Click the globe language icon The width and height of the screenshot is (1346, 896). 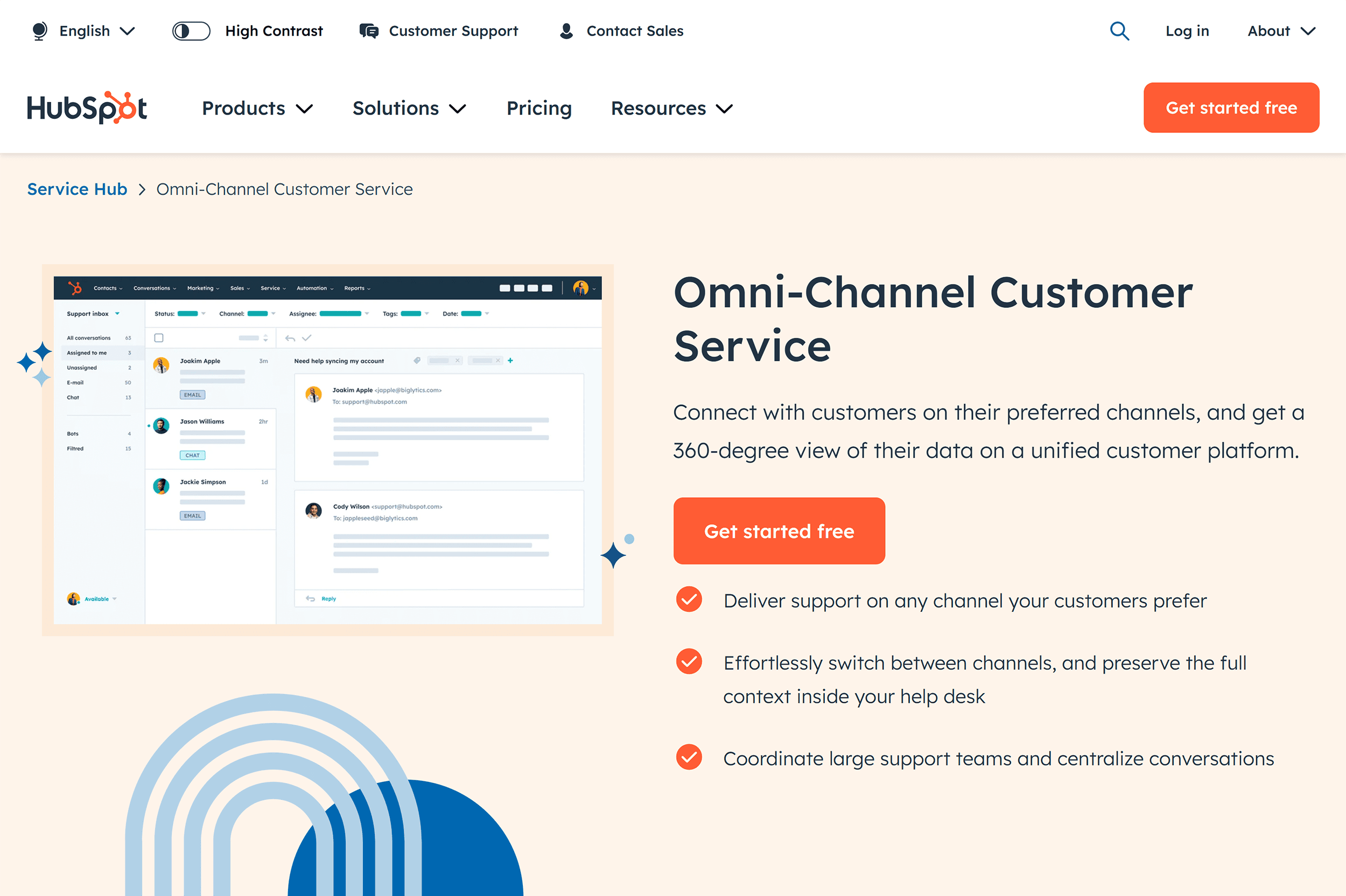click(x=39, y=31)
